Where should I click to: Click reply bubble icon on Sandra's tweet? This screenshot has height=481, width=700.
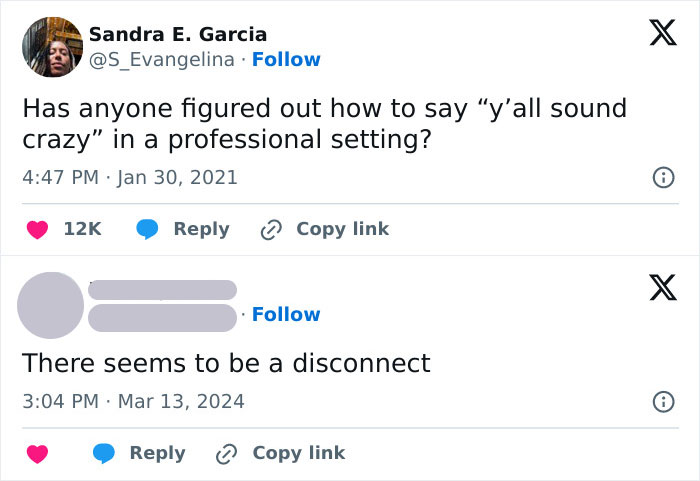[x=149, y=229]
